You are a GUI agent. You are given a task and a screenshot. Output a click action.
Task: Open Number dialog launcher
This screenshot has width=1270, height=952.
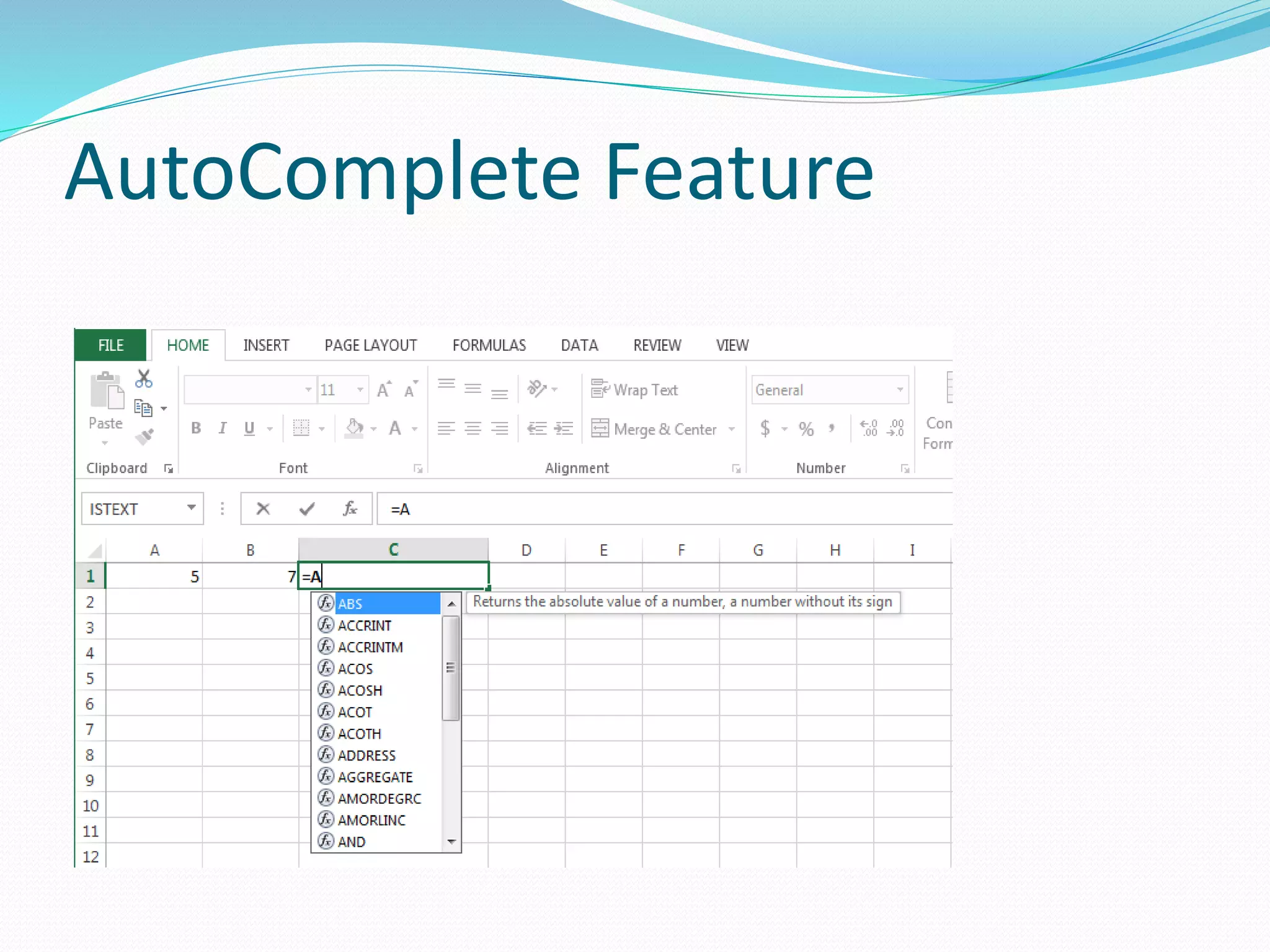(x=905, y=469)
